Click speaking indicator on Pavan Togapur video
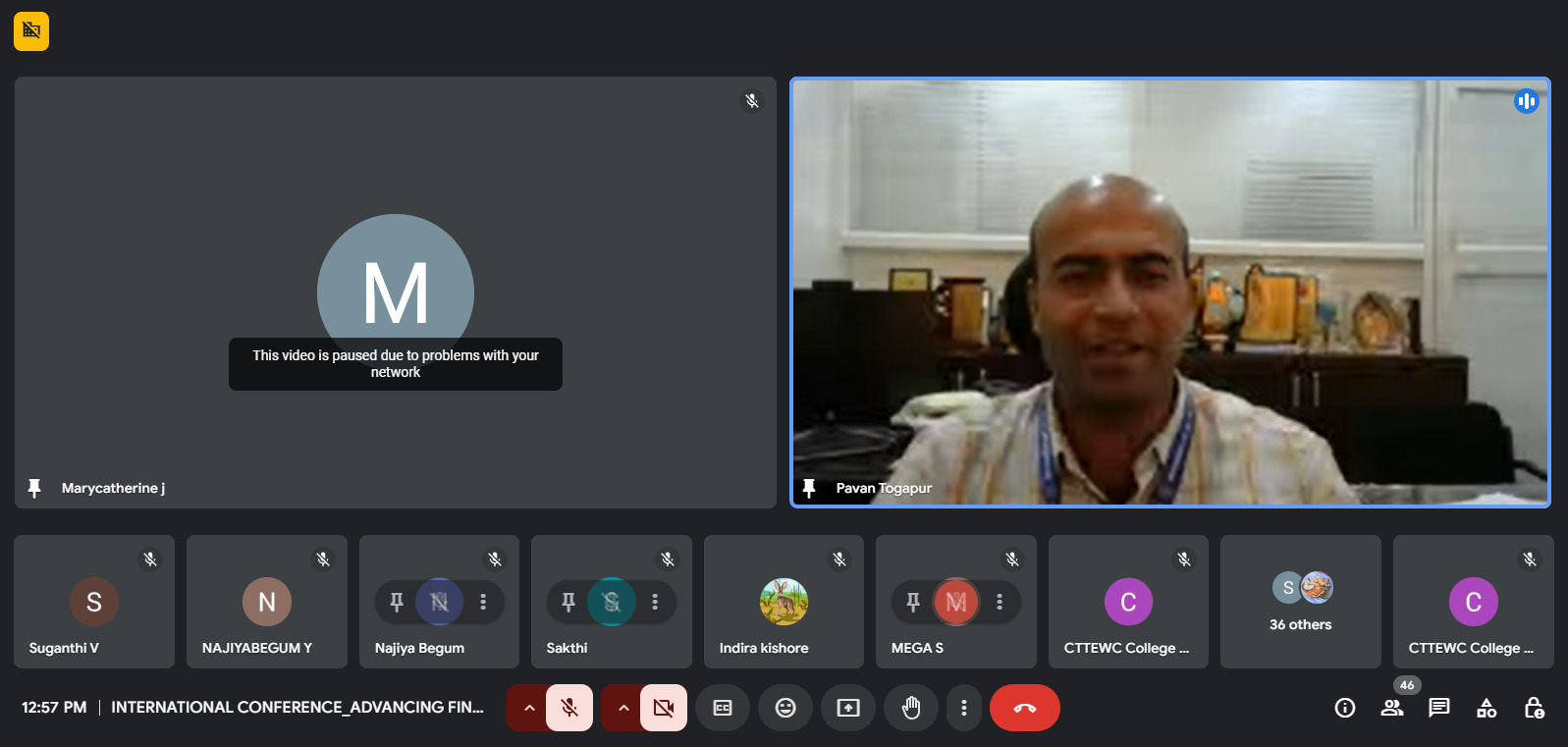 (x=1526, y=101)
